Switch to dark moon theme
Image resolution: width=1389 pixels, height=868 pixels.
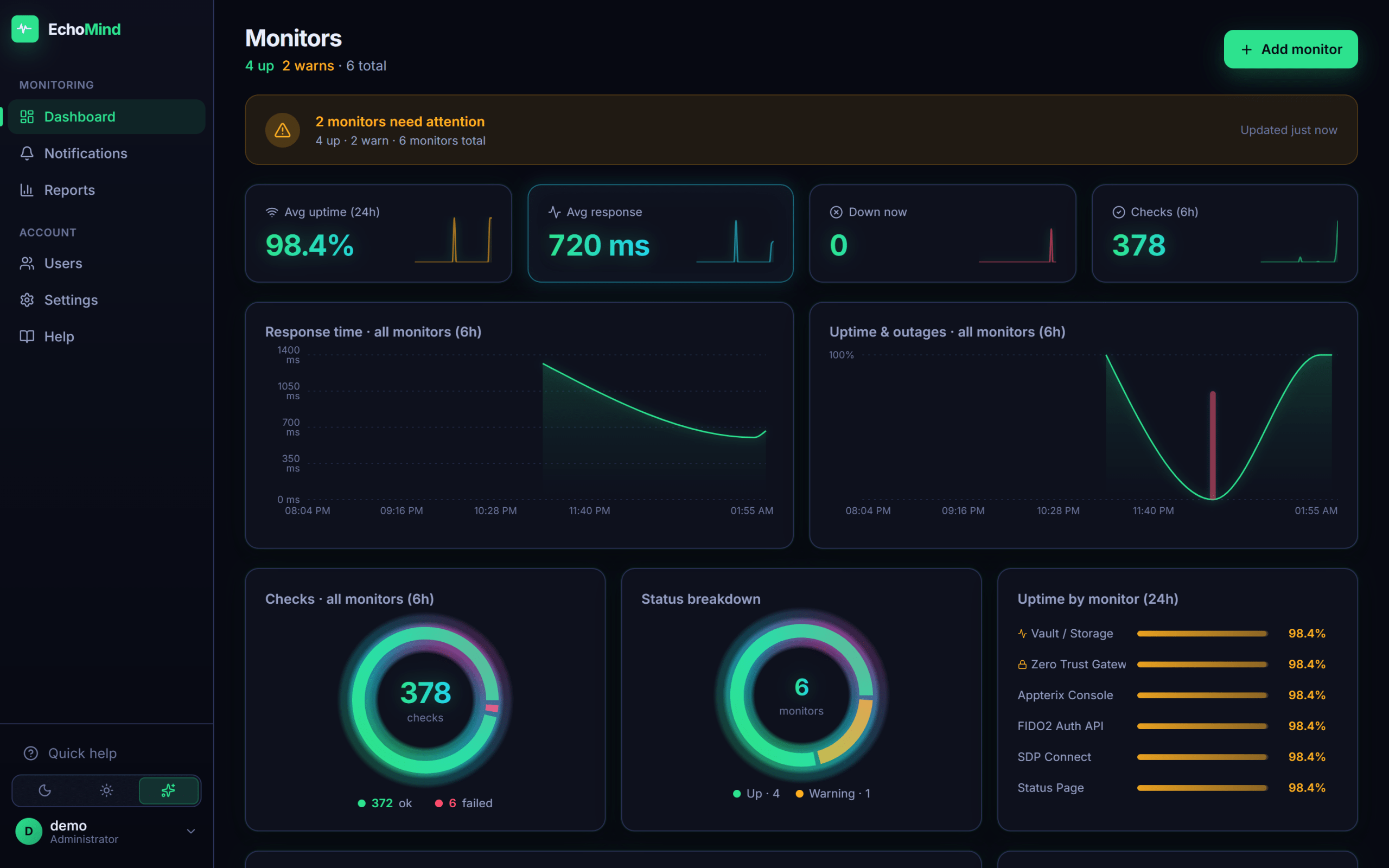coord(45,790)
